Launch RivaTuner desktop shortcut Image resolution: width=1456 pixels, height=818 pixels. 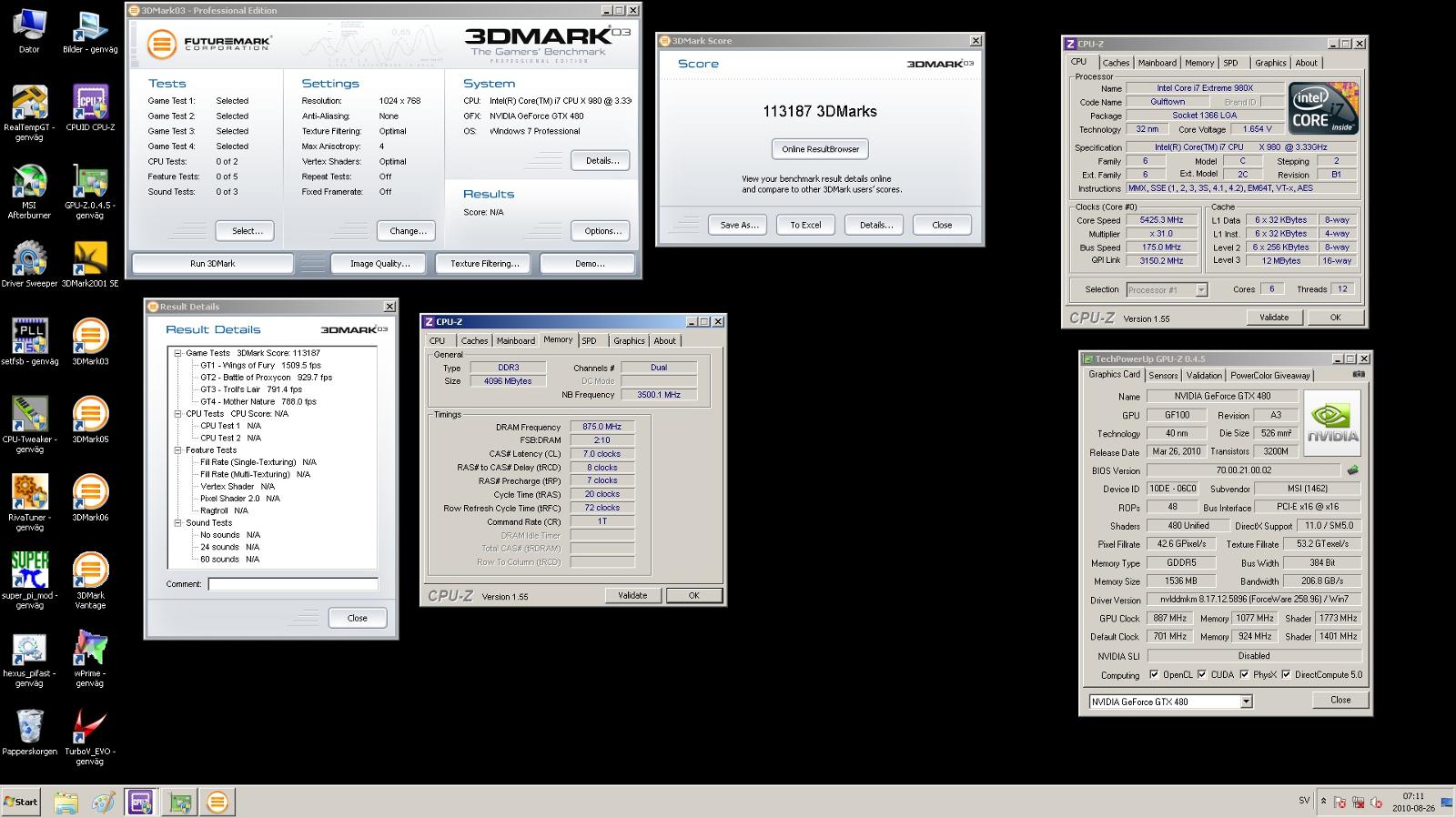click(29, 502)
